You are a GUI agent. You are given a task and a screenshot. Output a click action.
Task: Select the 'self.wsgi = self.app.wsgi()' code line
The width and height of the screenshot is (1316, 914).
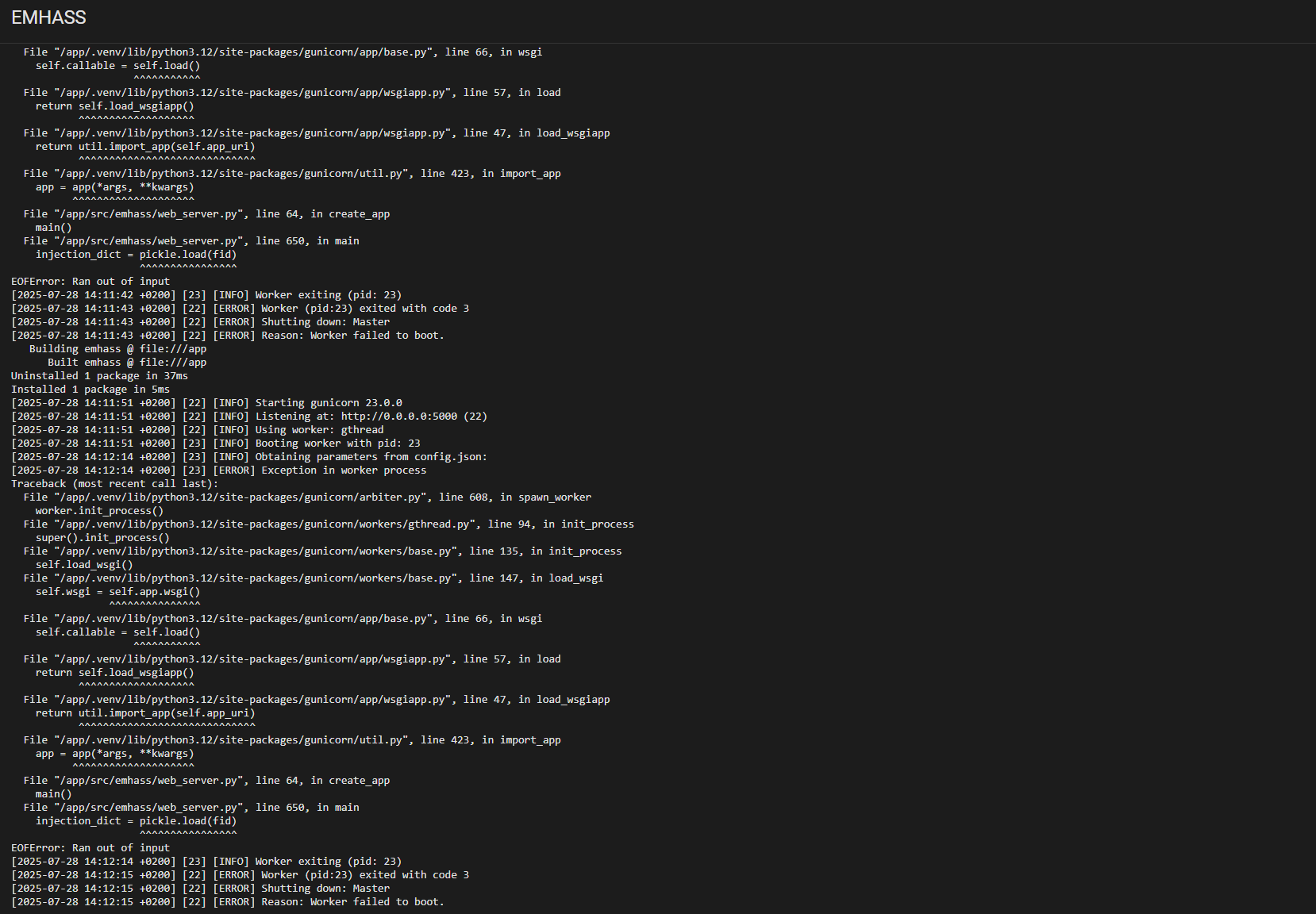click(x=117, y=592)
